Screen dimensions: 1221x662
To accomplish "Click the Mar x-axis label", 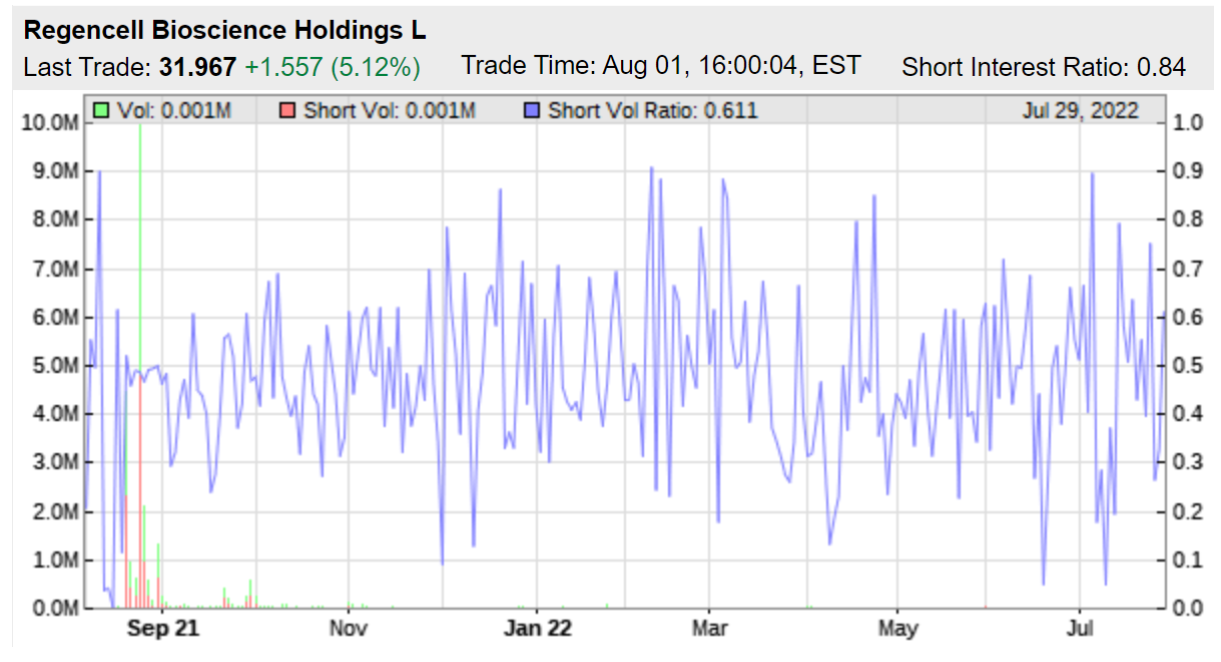I will (x=709, y=628).
